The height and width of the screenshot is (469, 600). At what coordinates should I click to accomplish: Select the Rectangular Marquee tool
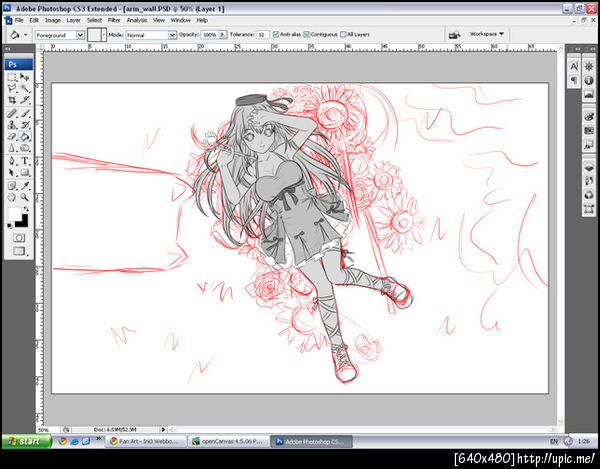point(12,77)
